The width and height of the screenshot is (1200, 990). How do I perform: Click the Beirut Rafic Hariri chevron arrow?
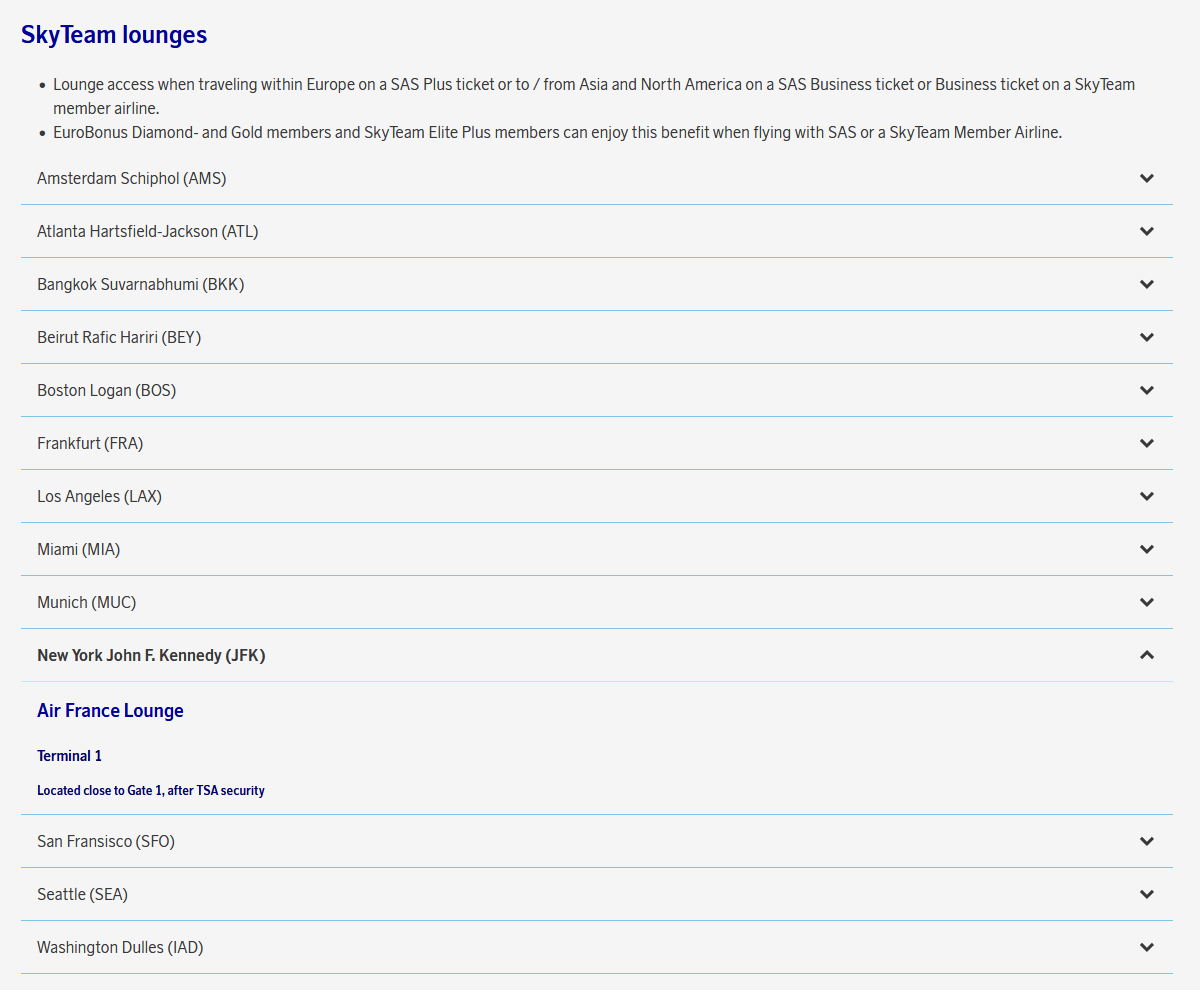pyautogui.click(x=1146, y=337)
